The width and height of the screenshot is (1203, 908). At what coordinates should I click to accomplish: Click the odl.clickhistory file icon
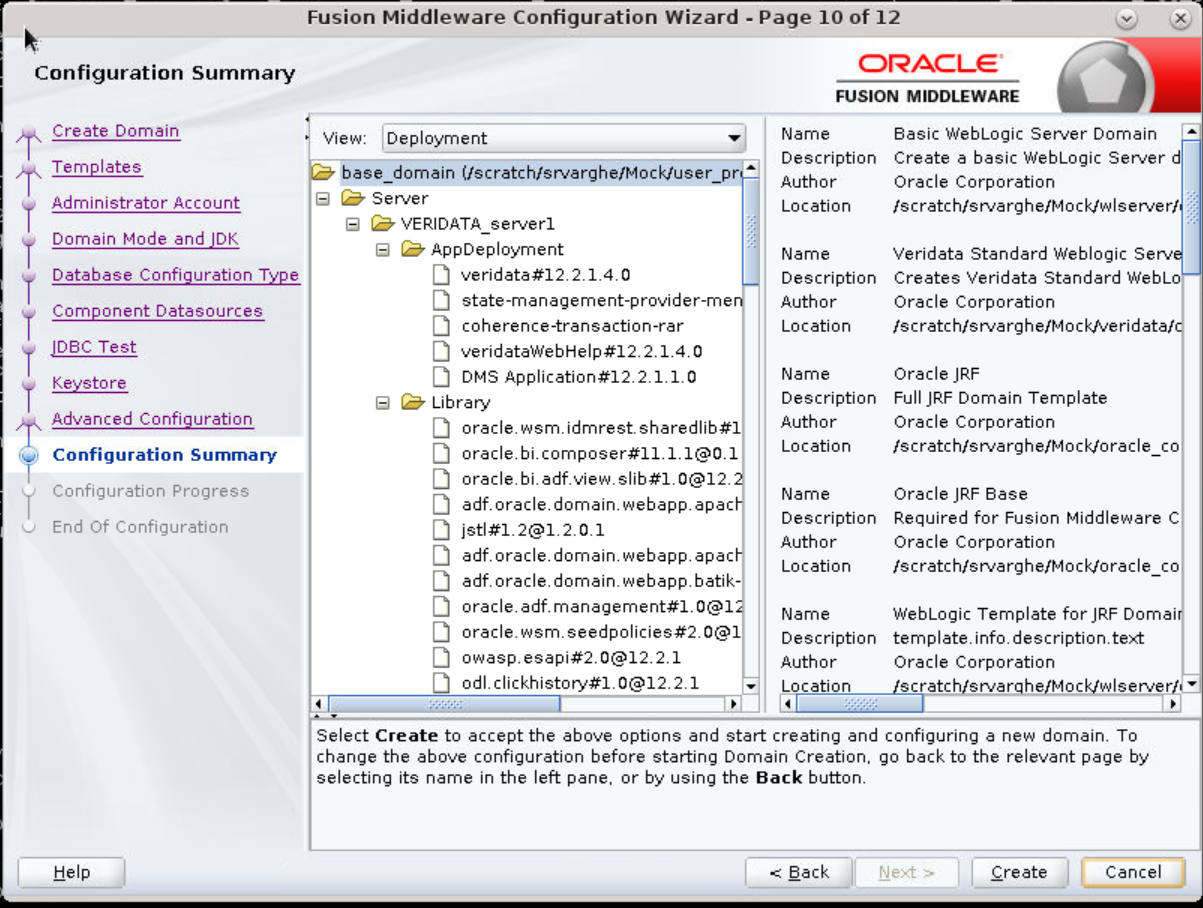[441, 683]
